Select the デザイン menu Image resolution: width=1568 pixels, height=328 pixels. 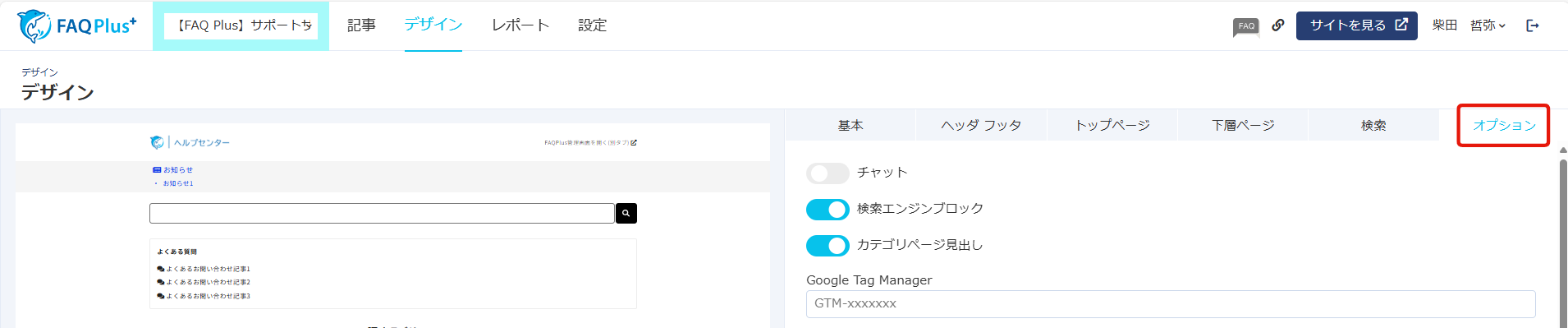click(x=433, y=25)
